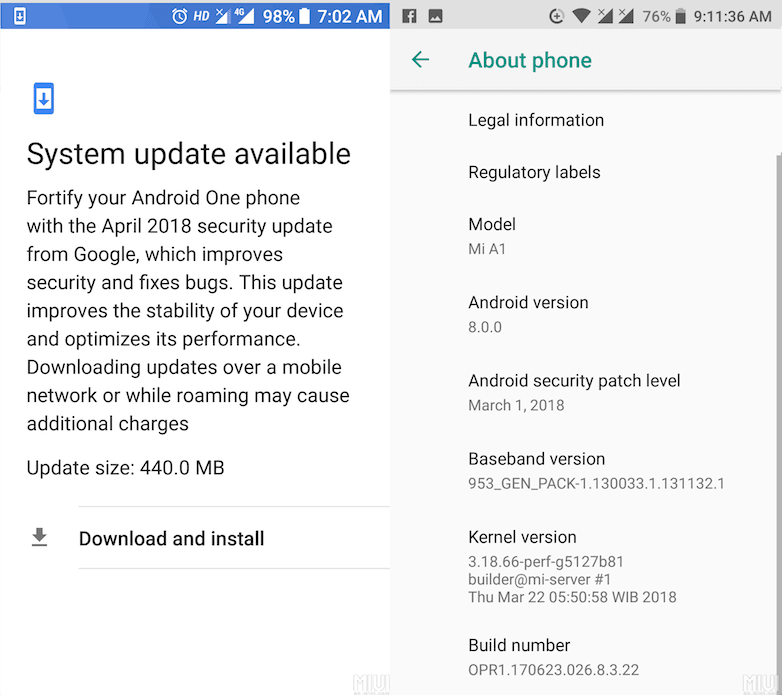Tap Android security patch level entry

586,393
